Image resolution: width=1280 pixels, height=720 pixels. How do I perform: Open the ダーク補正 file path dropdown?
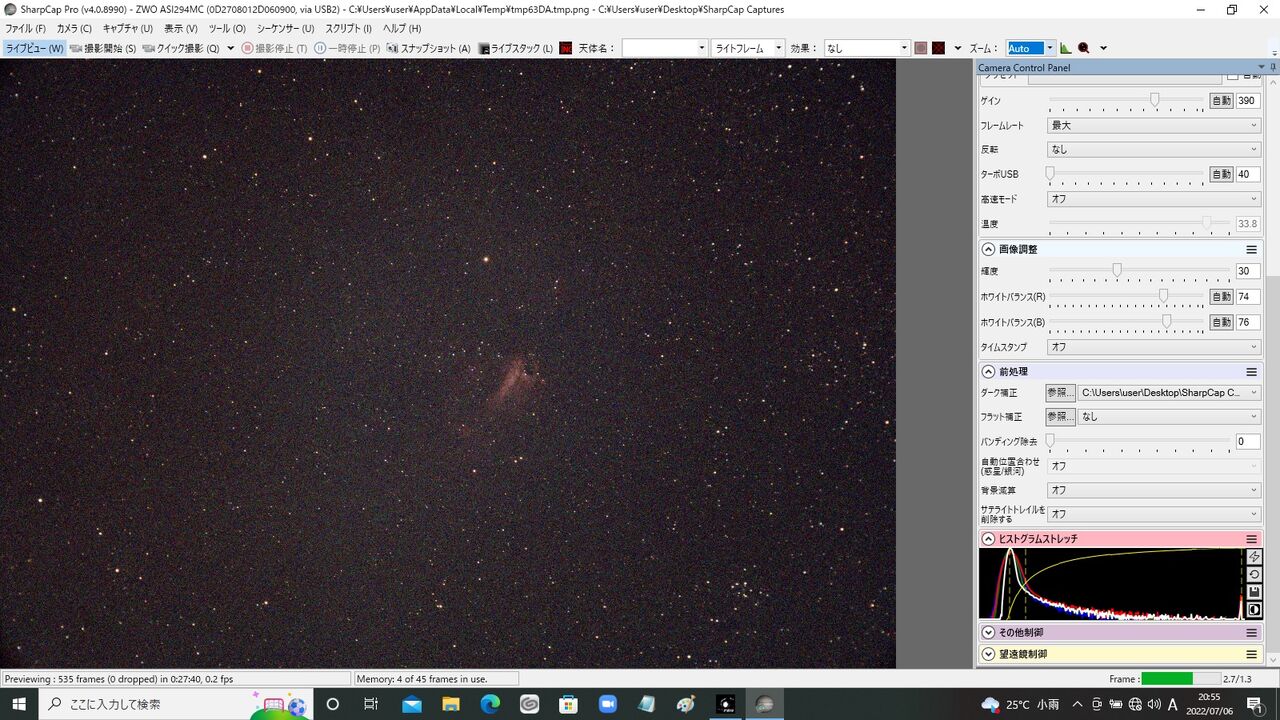(1169, 393)
